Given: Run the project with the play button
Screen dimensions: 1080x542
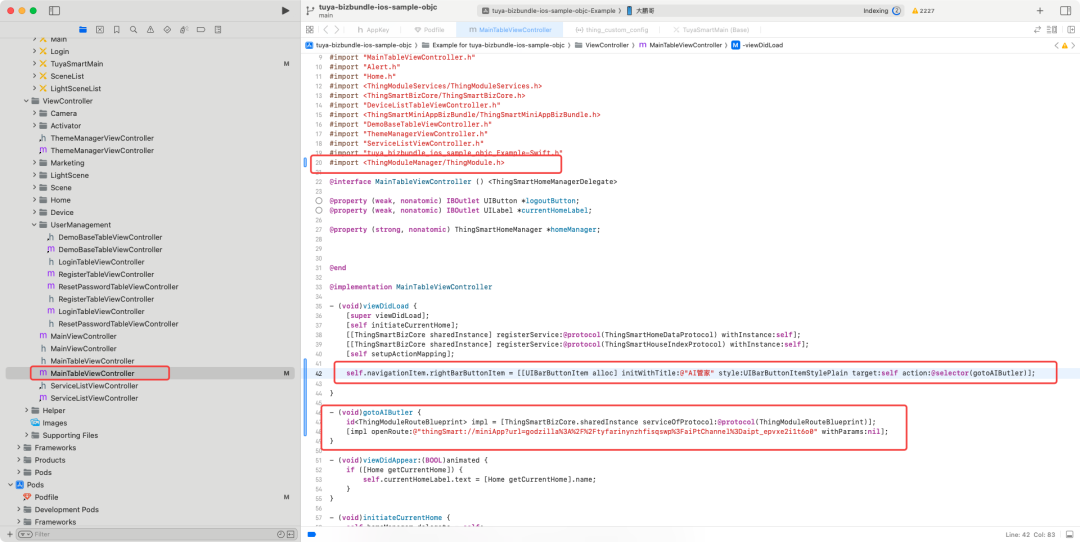Looking at the screenshot, I should [285, 10].
